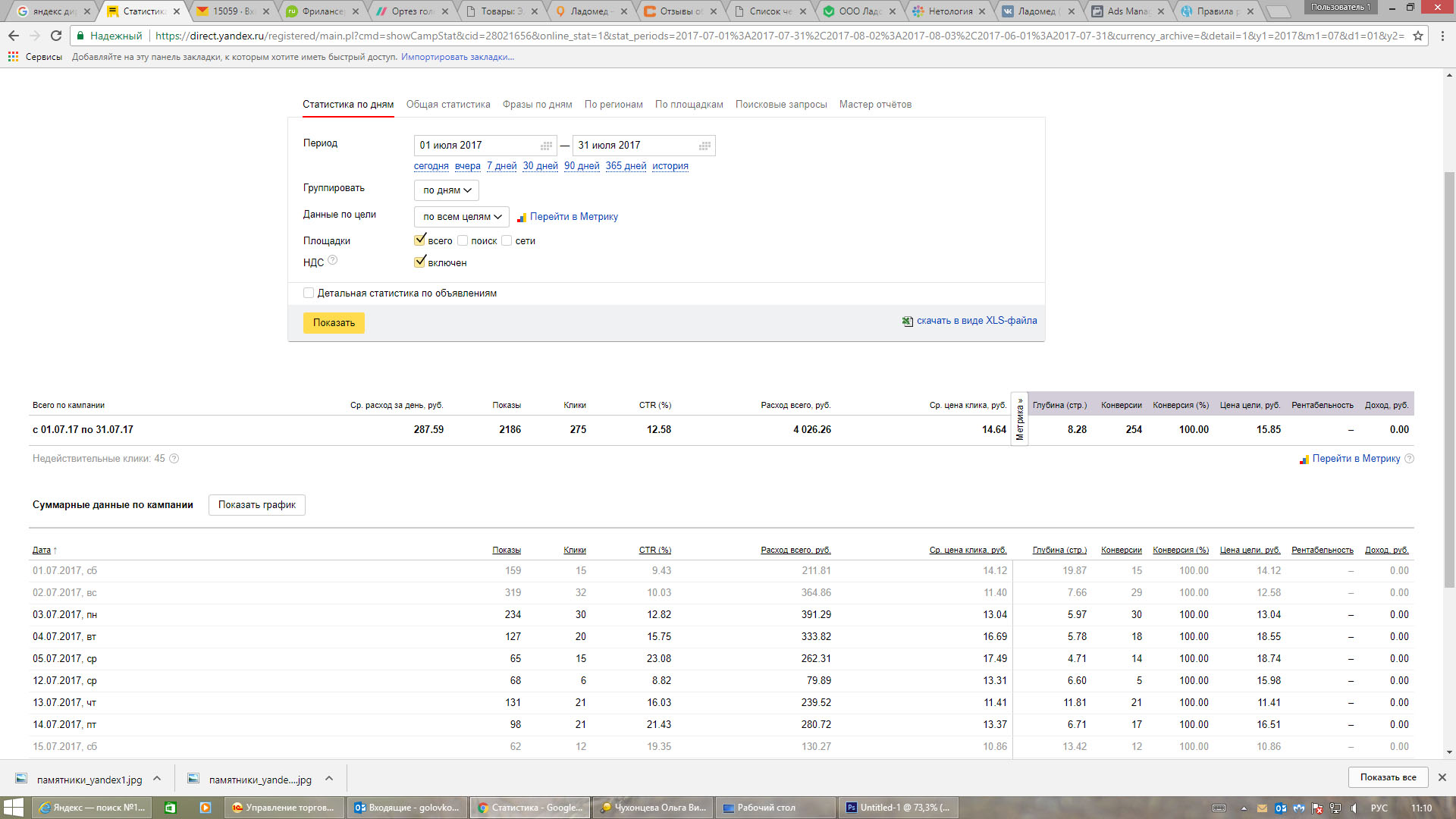This screenshot has height=819, width=1456.
Task: Reload the page with browser refresh icon
Action: [55, 36]
